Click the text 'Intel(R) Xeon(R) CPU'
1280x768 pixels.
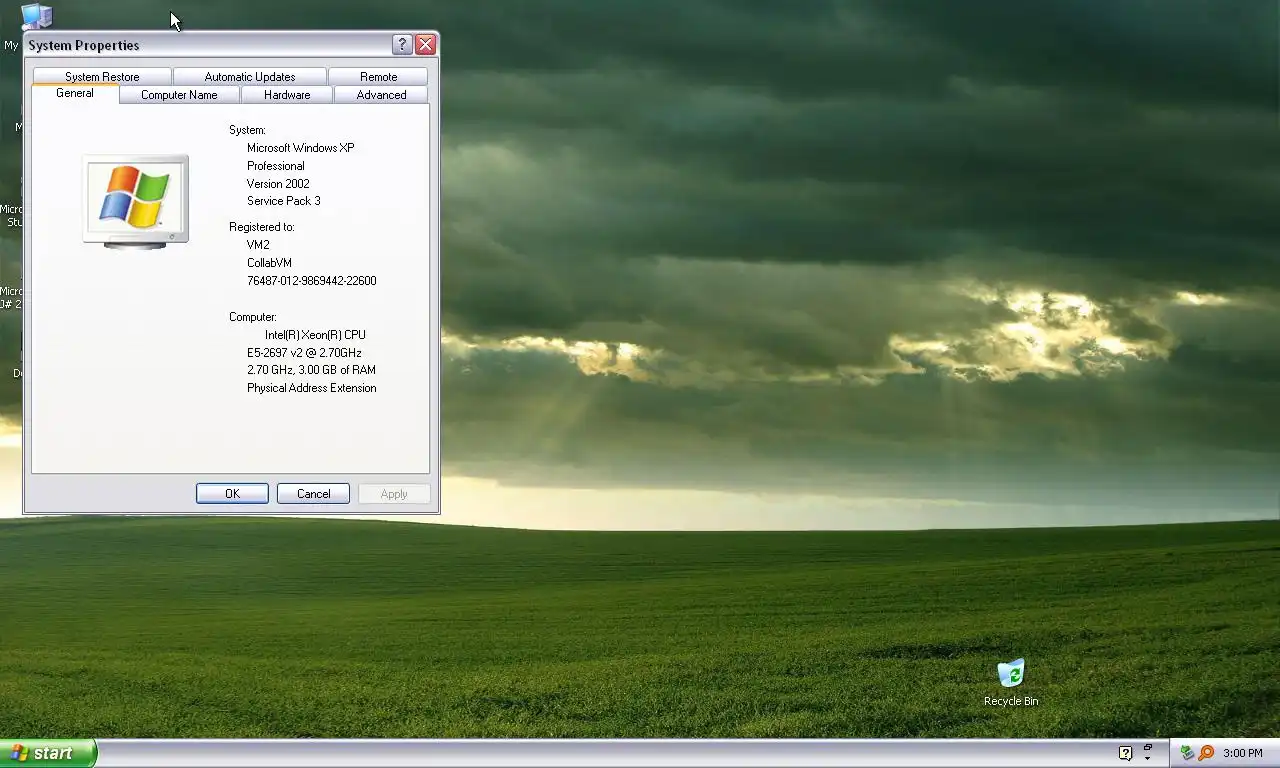click(315, 335)
